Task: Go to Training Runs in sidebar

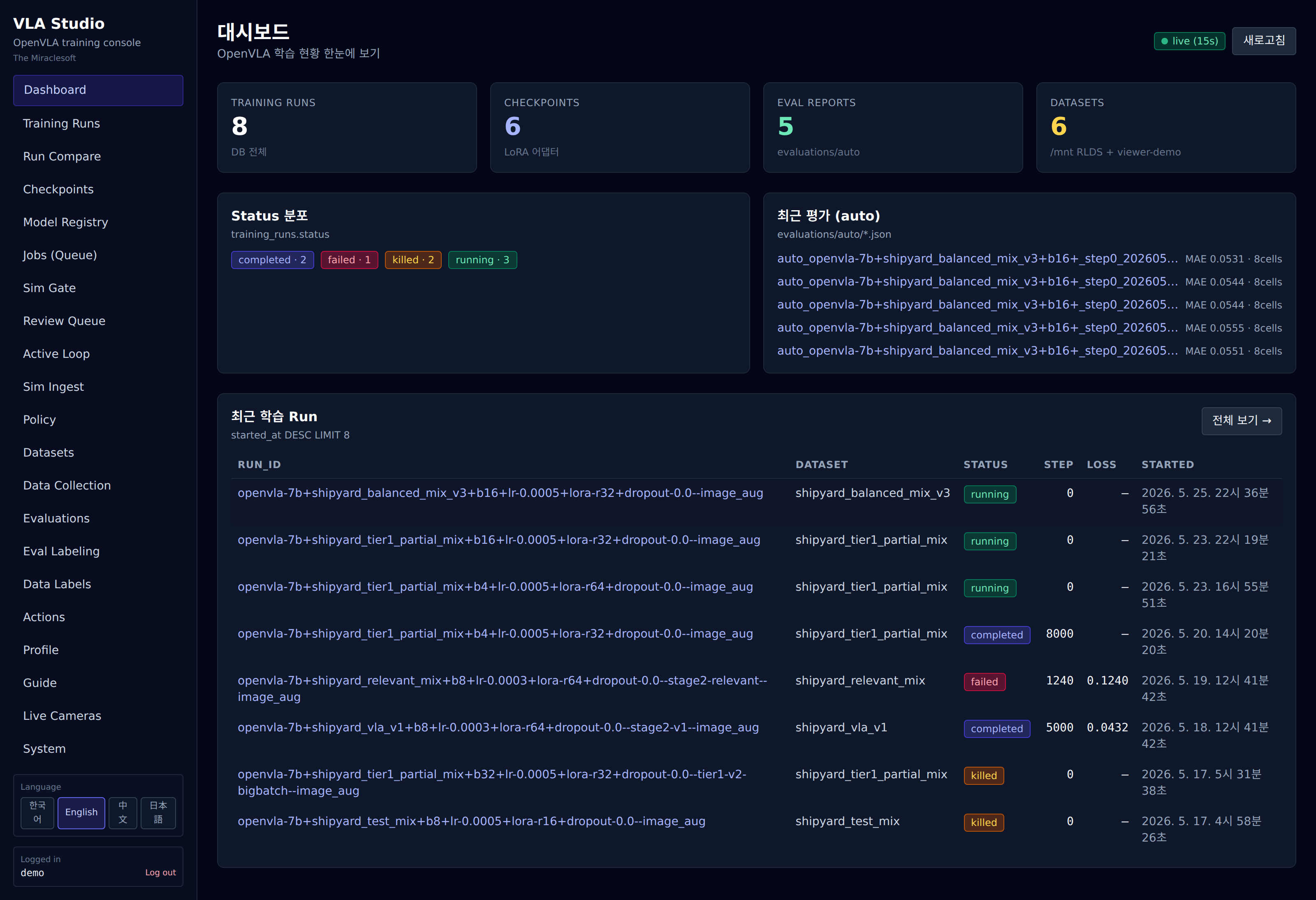Action: [x=98, y=123]
